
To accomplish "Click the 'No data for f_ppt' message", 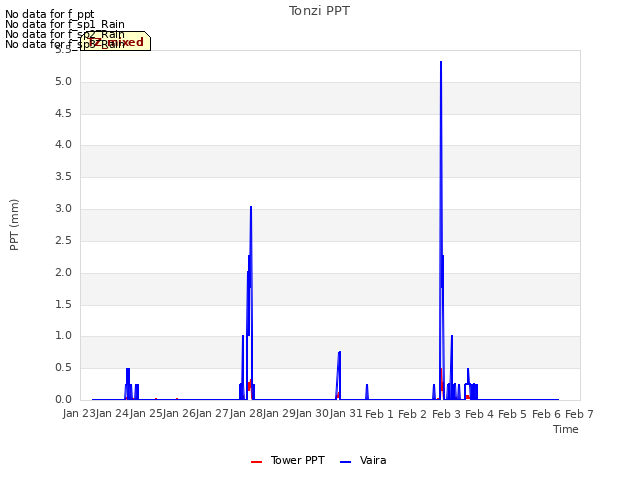I will coord(50,14).
